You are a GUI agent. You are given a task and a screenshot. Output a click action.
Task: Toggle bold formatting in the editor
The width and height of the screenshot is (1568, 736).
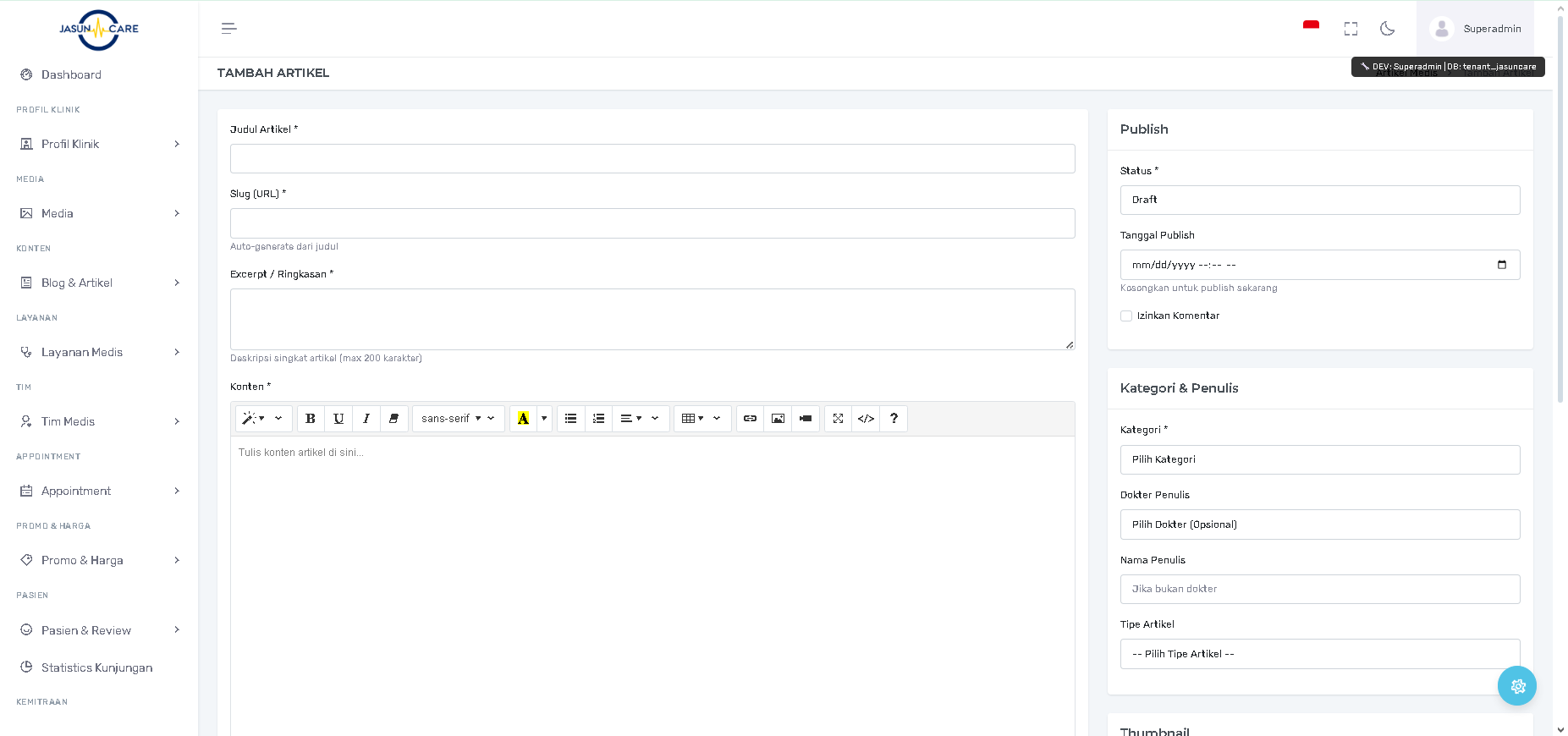(311, 419)
